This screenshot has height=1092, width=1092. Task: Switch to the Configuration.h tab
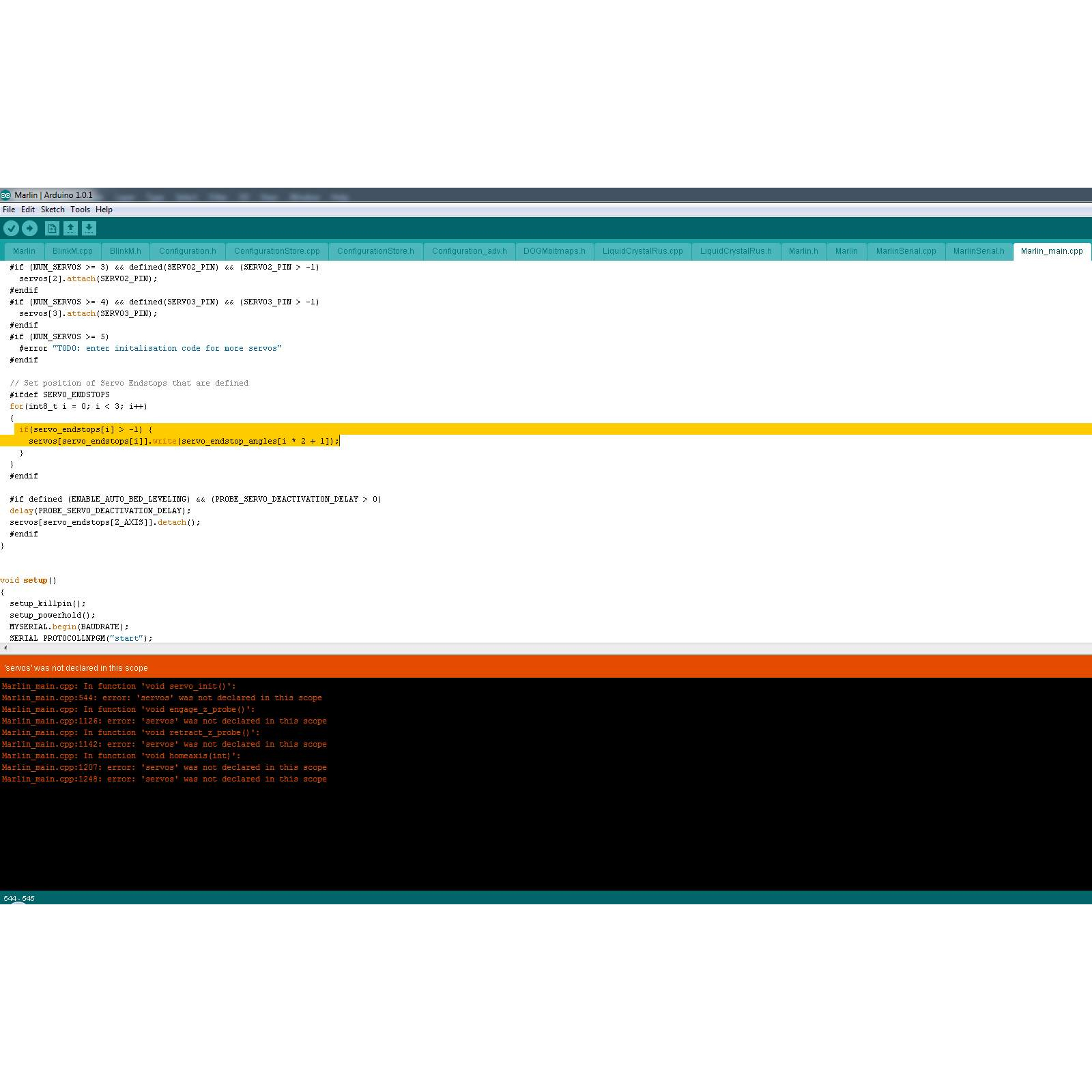187,251
